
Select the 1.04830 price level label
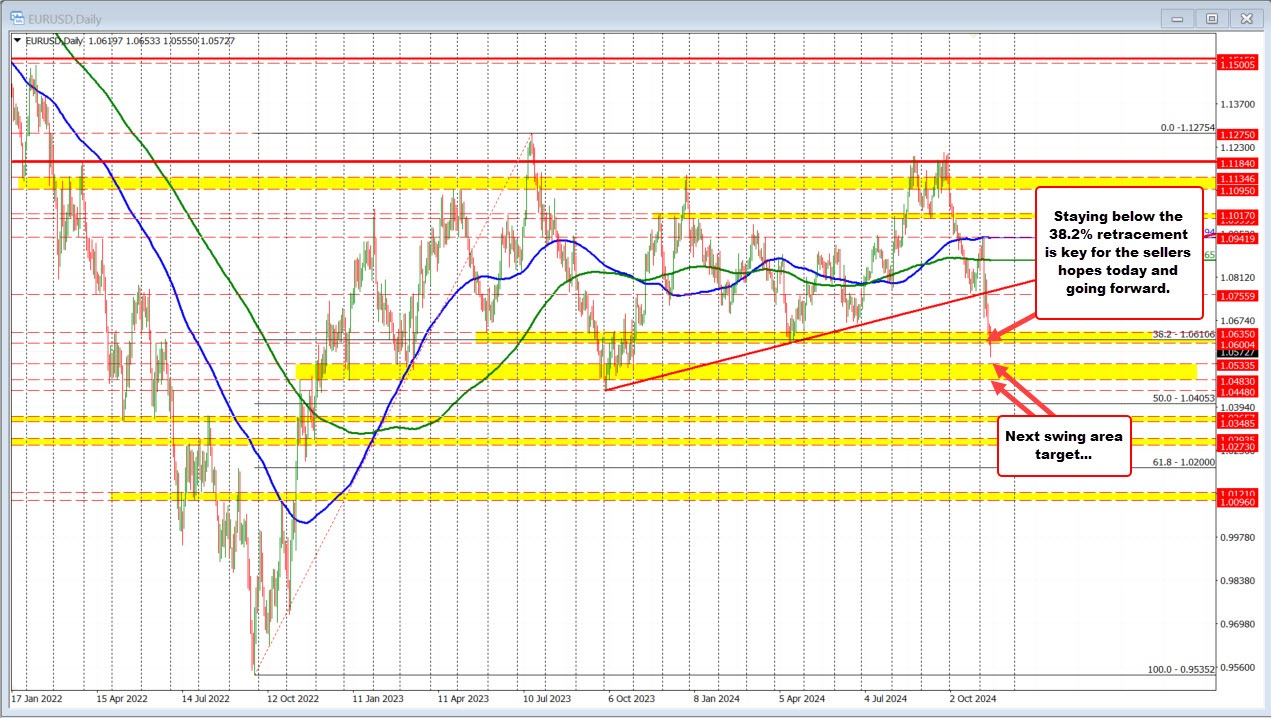1236,381
